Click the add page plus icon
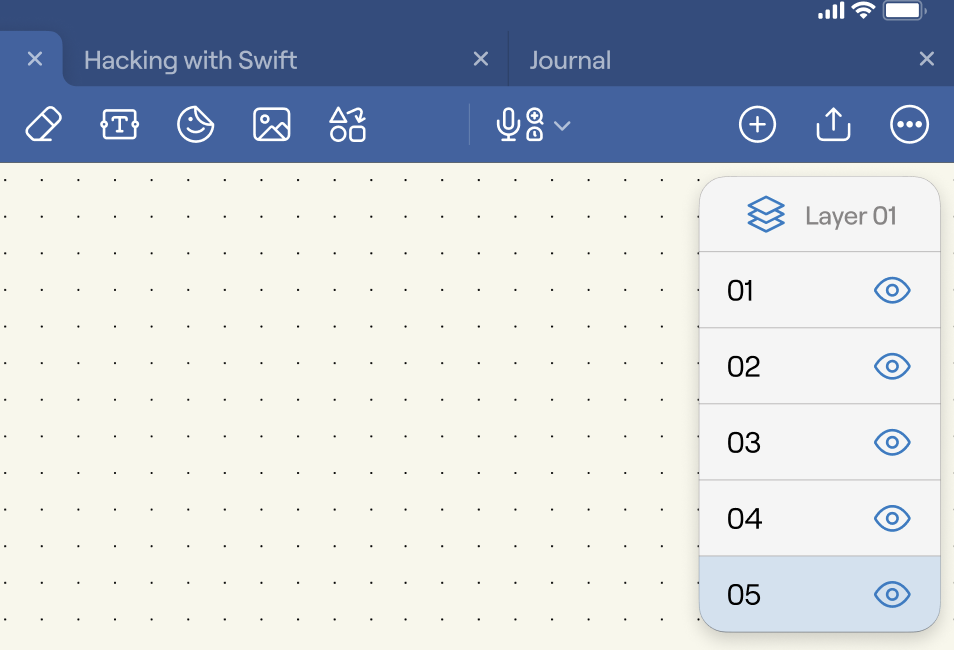The height and width of the screenshot is (650, 954). tap(757, 124)
